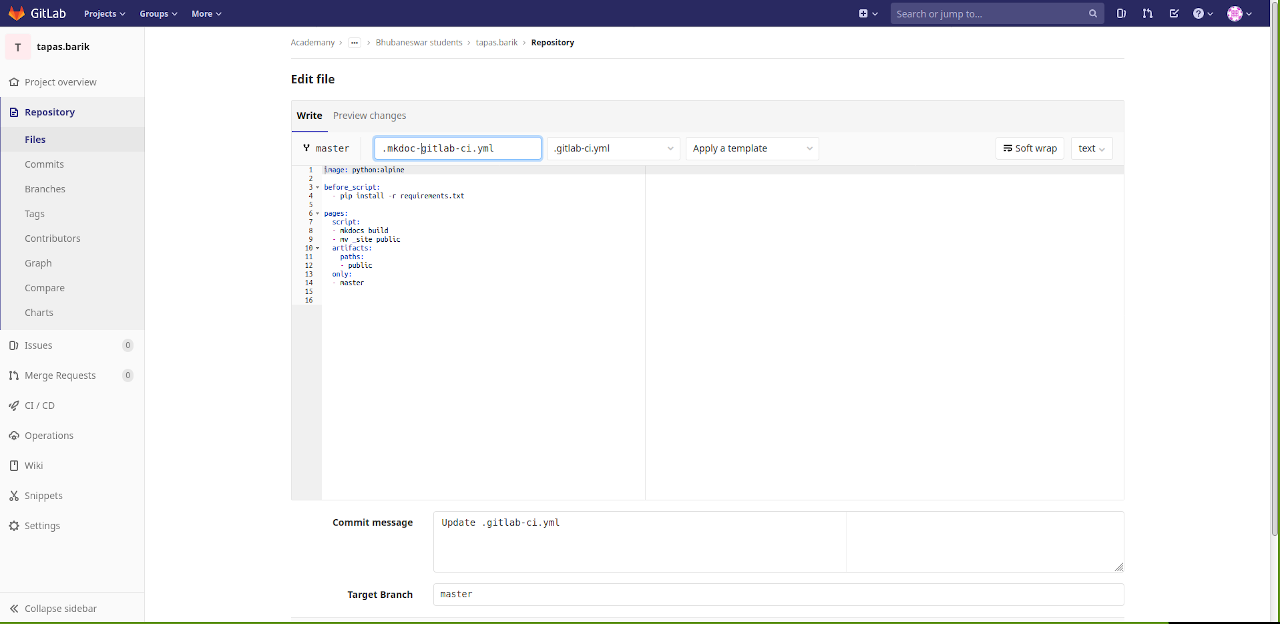The image size is (1280, 624).
Task: Collapse the artifacts fold arrow on line 10
Action: tap(318, 248)
